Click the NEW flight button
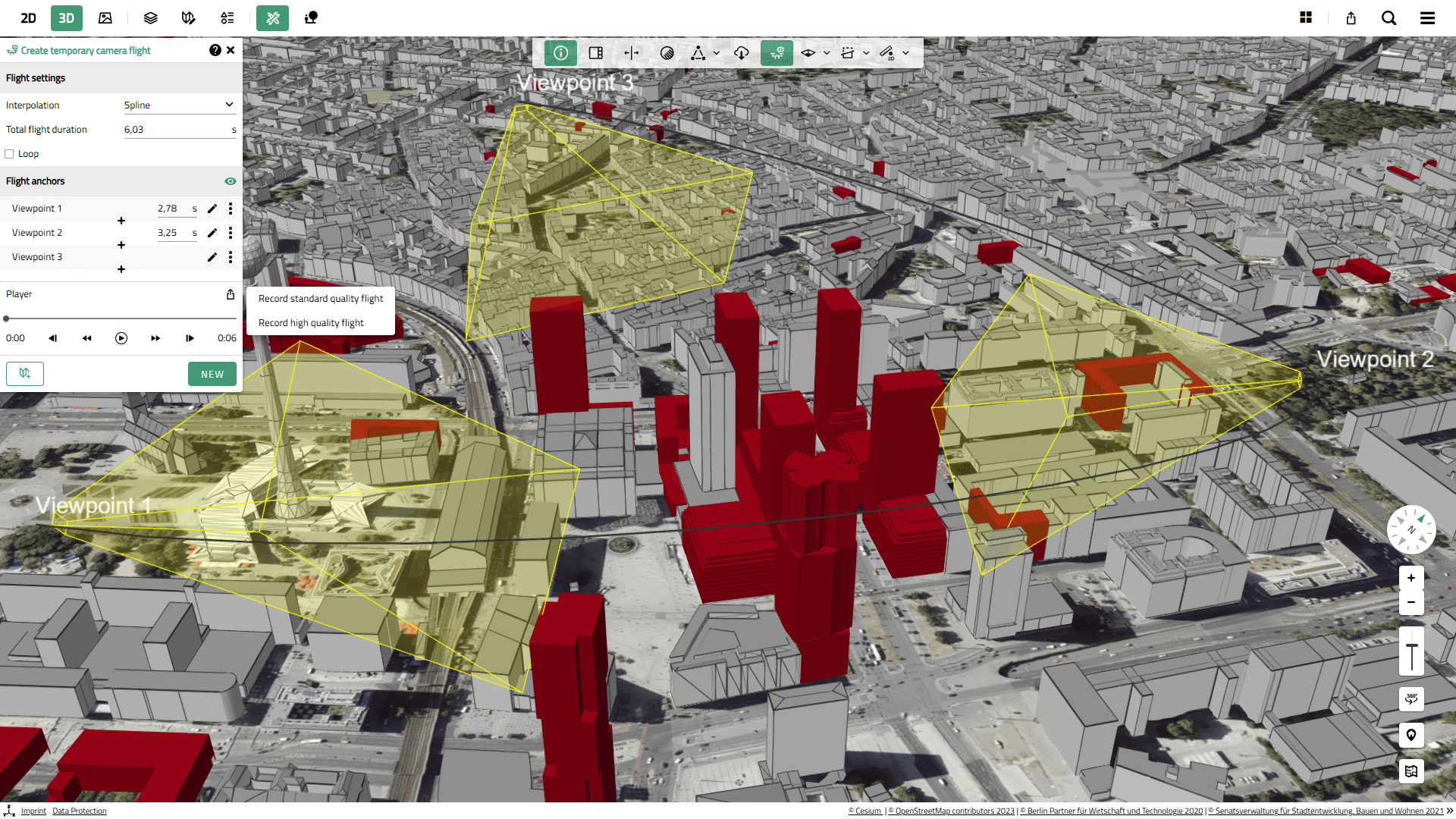1456x819 pixels. tap(212, 374)
